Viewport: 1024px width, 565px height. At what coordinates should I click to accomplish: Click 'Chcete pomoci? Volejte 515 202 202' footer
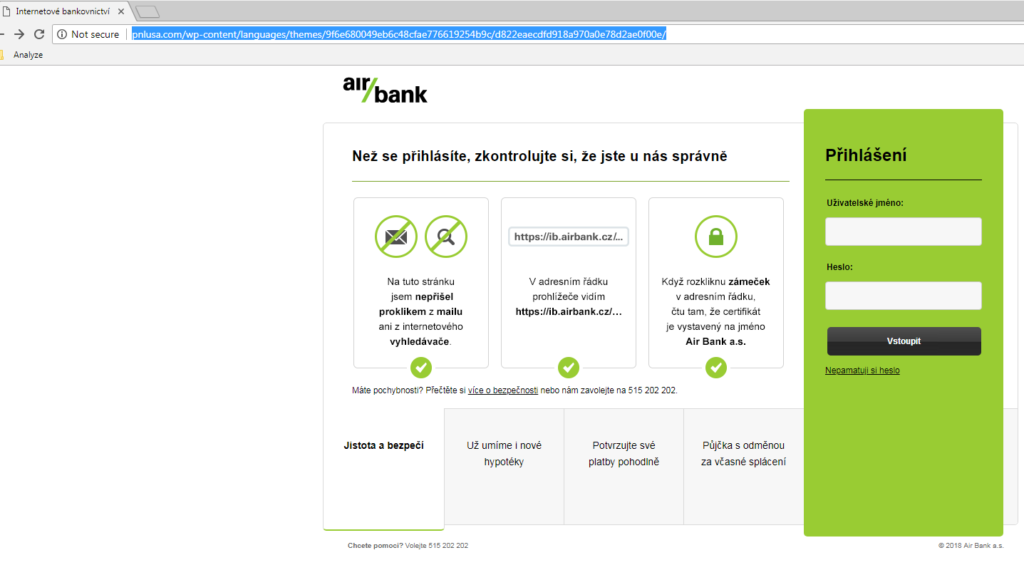[x=408, y=545]
